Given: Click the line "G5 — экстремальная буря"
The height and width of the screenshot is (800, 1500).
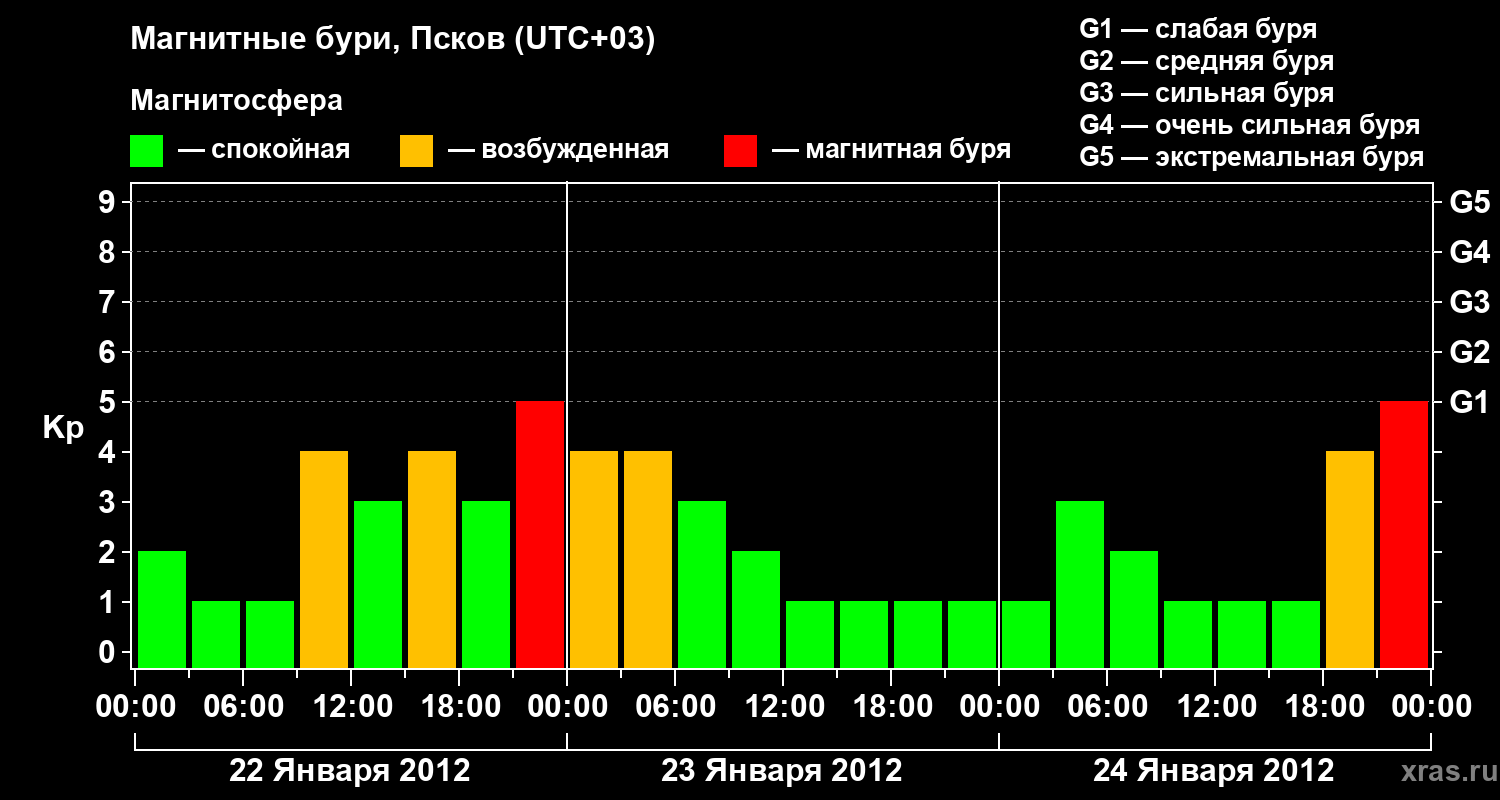Looking at the screenshot, I should [x=1252, y=157].
